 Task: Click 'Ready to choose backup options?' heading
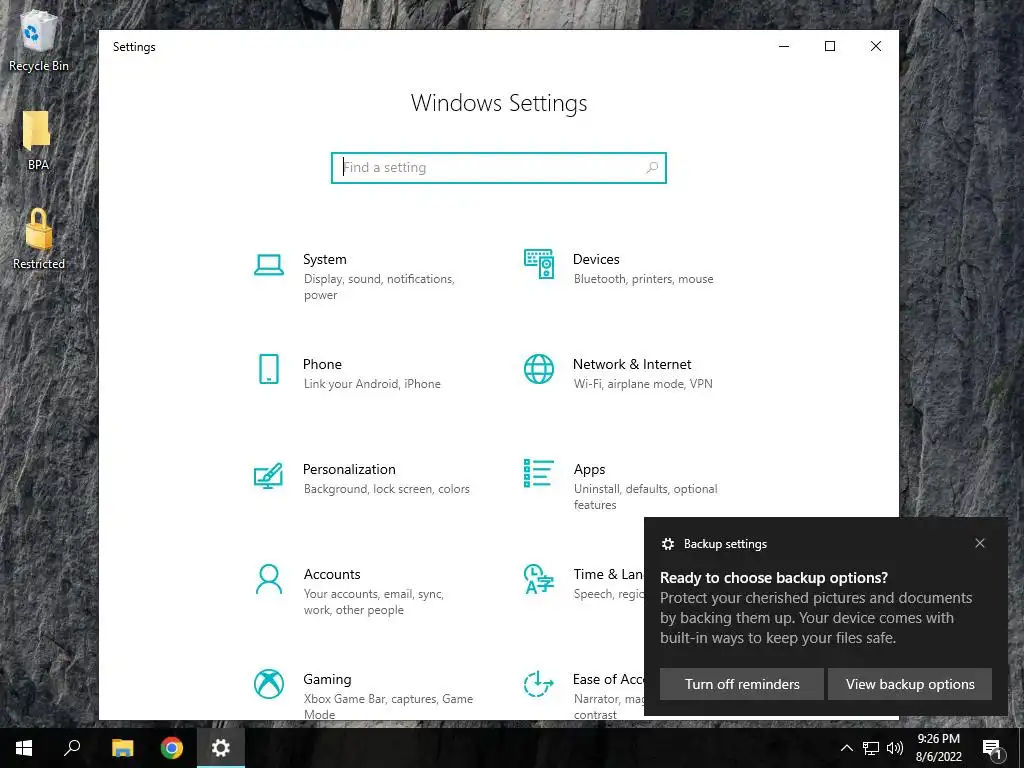click(774, 578)
